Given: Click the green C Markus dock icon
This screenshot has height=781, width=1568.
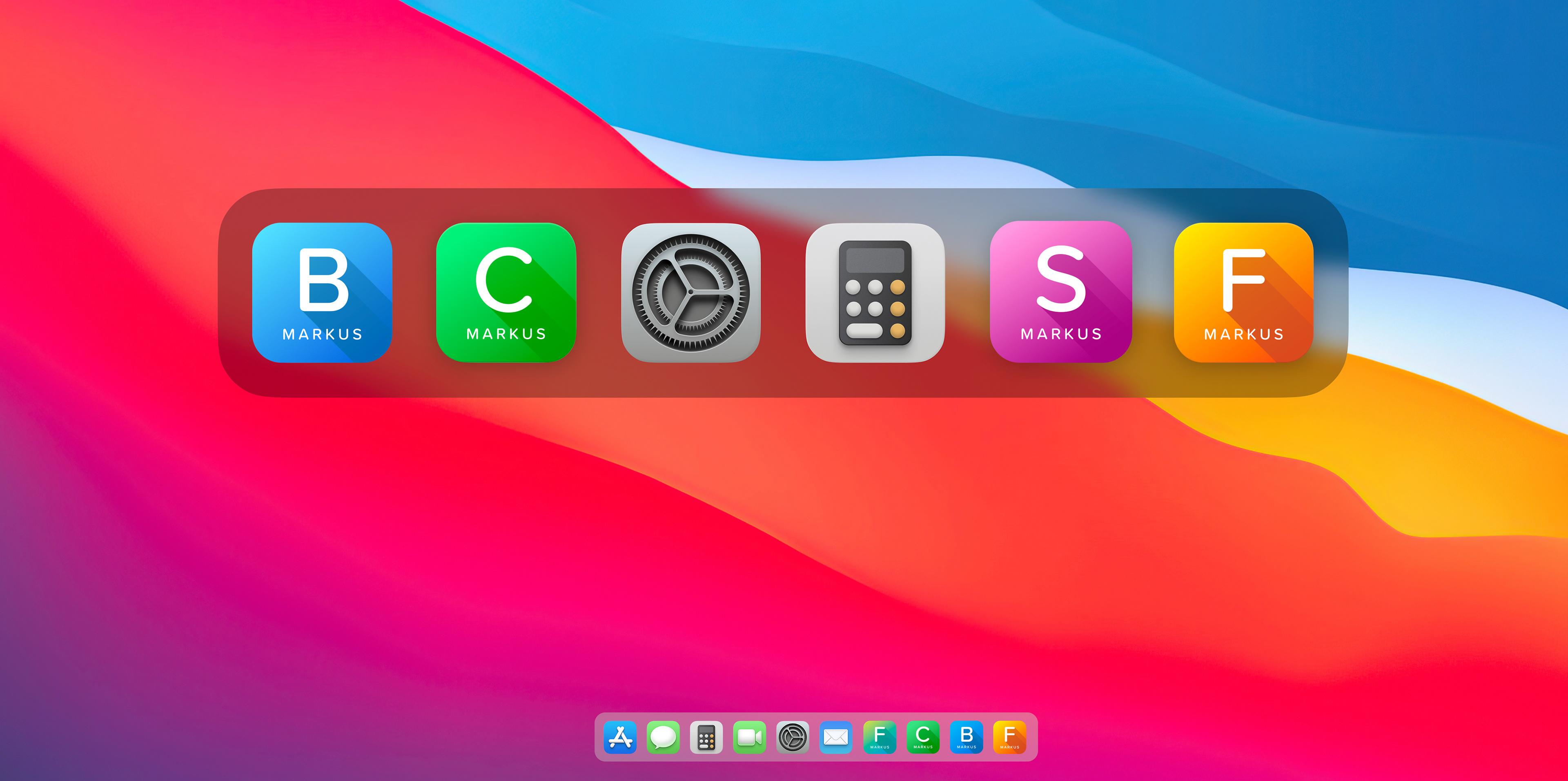Looking at the screenshot, I should (923, 737).
